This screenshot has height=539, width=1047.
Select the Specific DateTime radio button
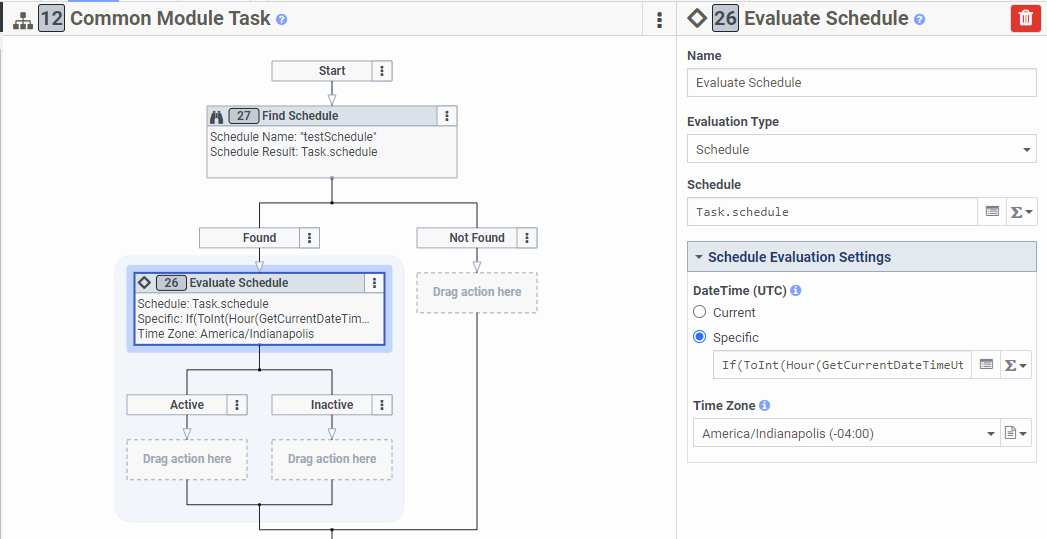(699, 337)
